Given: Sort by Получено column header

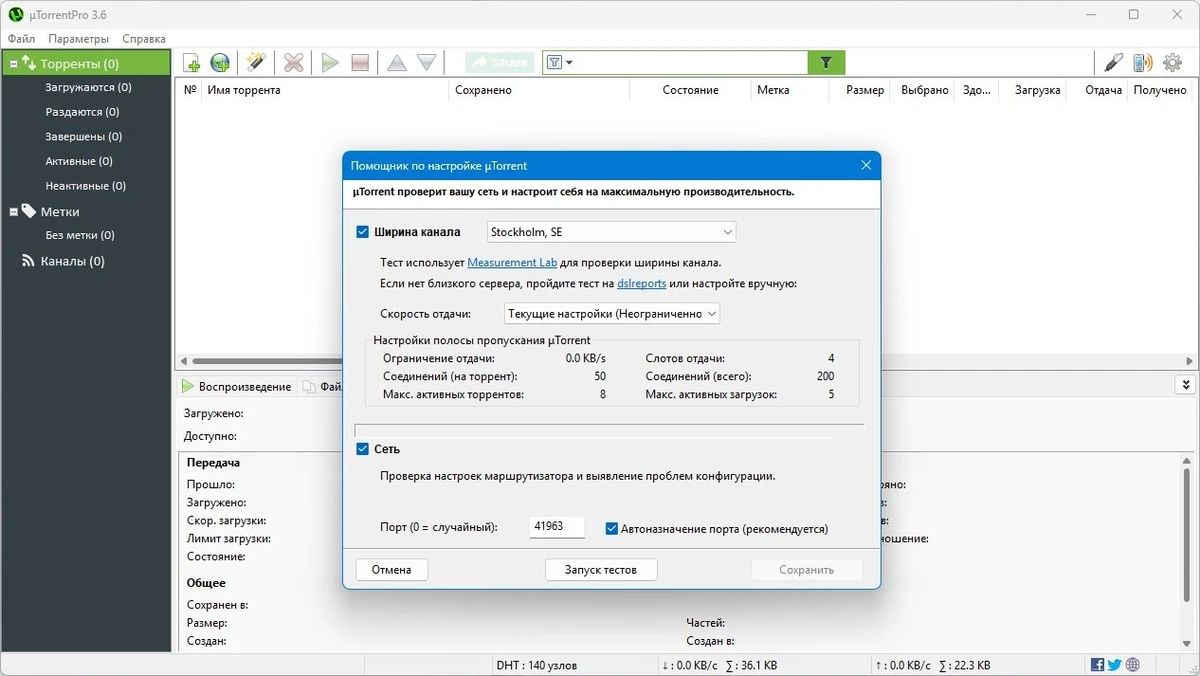Looking at the screenshot, I should pos(1160,90).
